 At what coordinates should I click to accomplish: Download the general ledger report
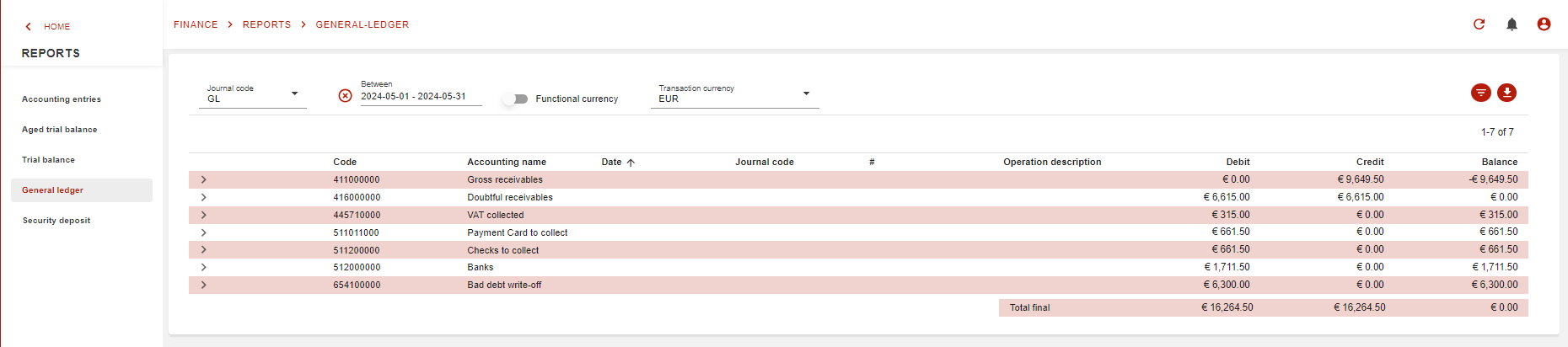click(x=1506, y=93)
